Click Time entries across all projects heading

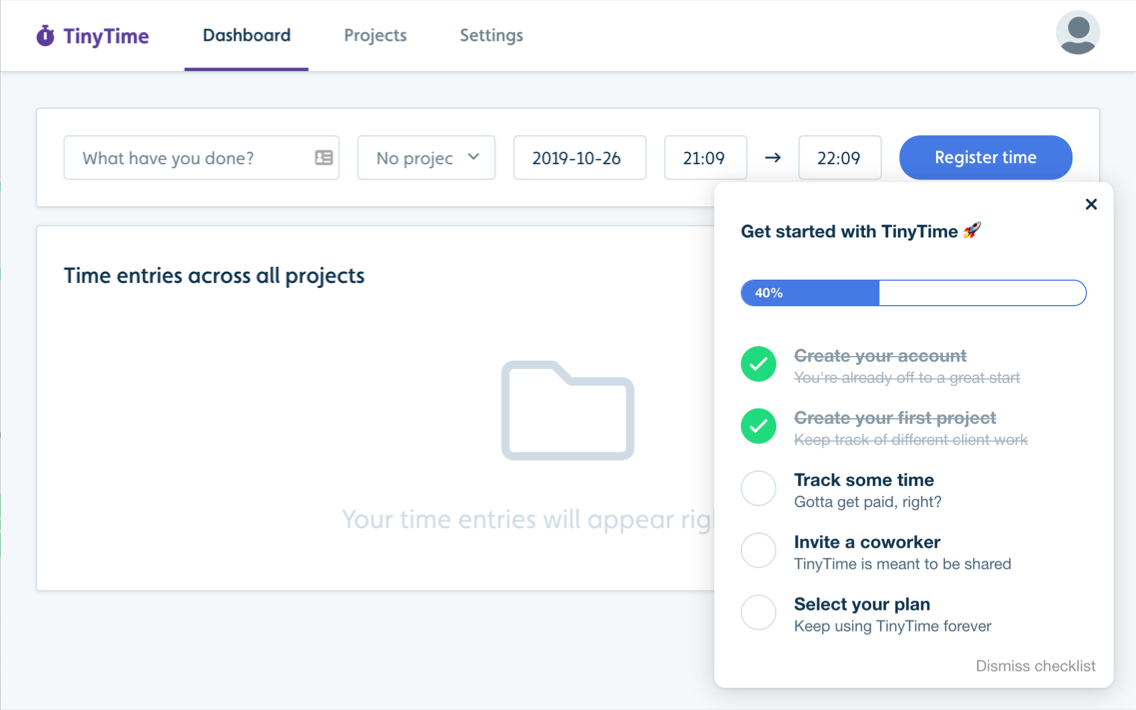point(214,275)
